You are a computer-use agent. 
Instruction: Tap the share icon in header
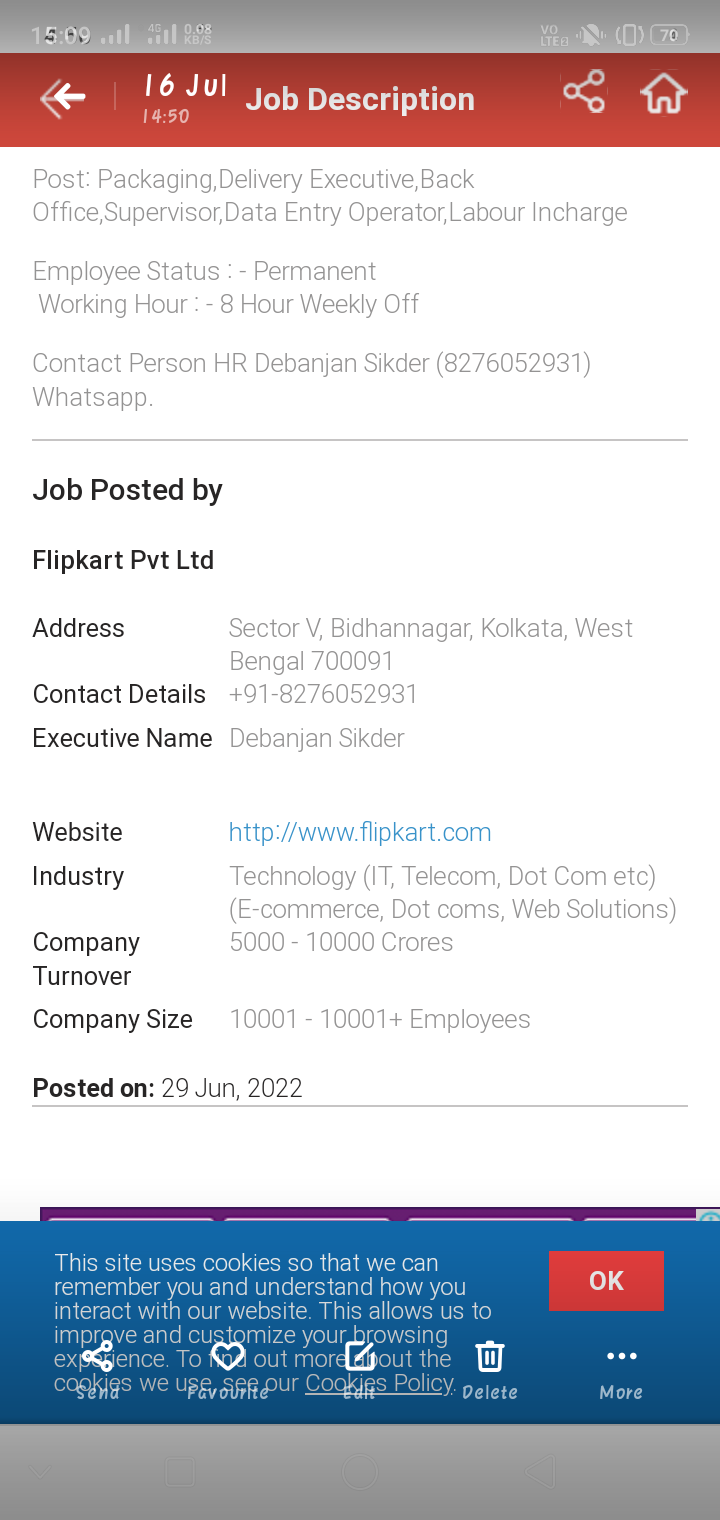(584, 92)
